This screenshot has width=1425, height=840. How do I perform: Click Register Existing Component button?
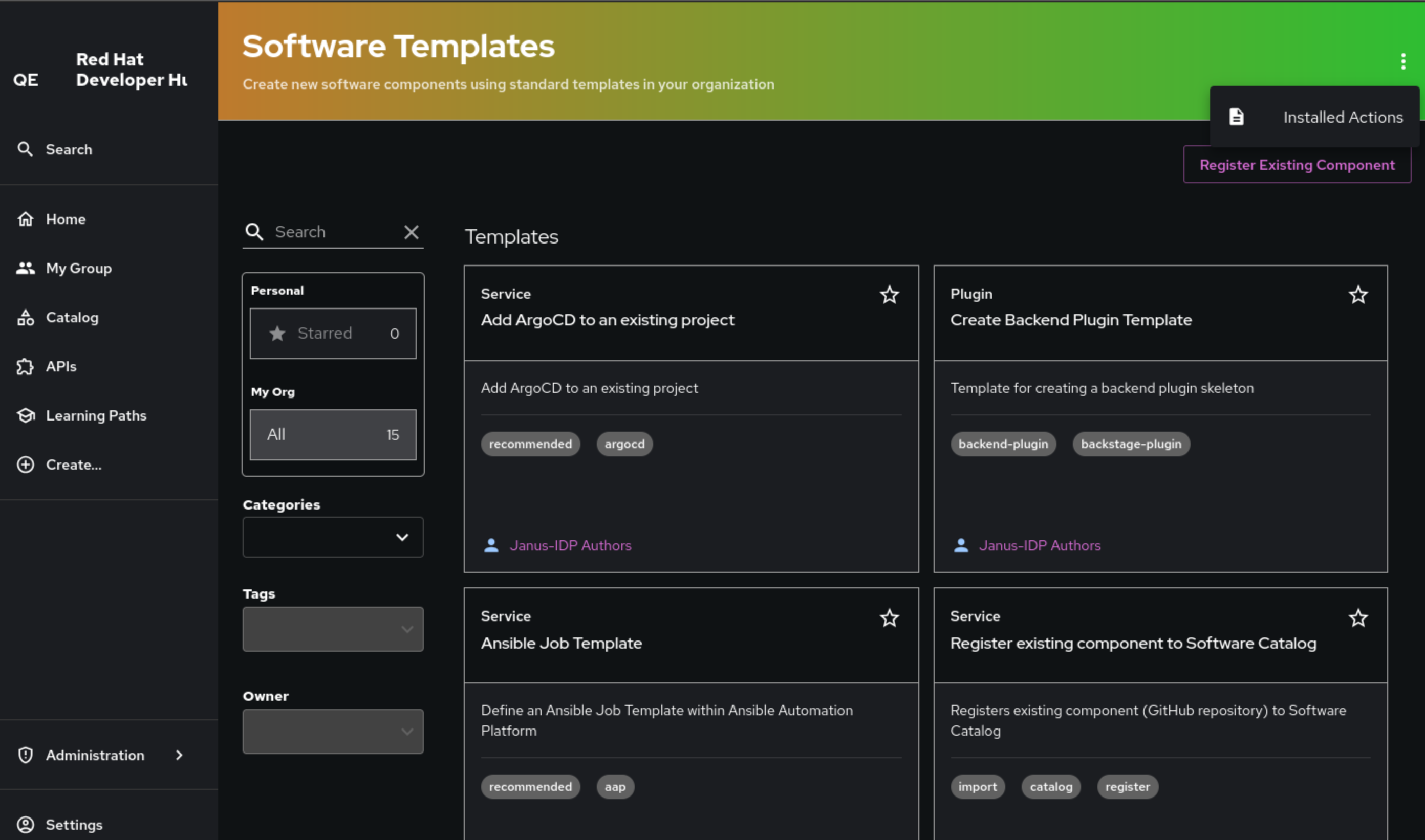(x=1297, y=165)
